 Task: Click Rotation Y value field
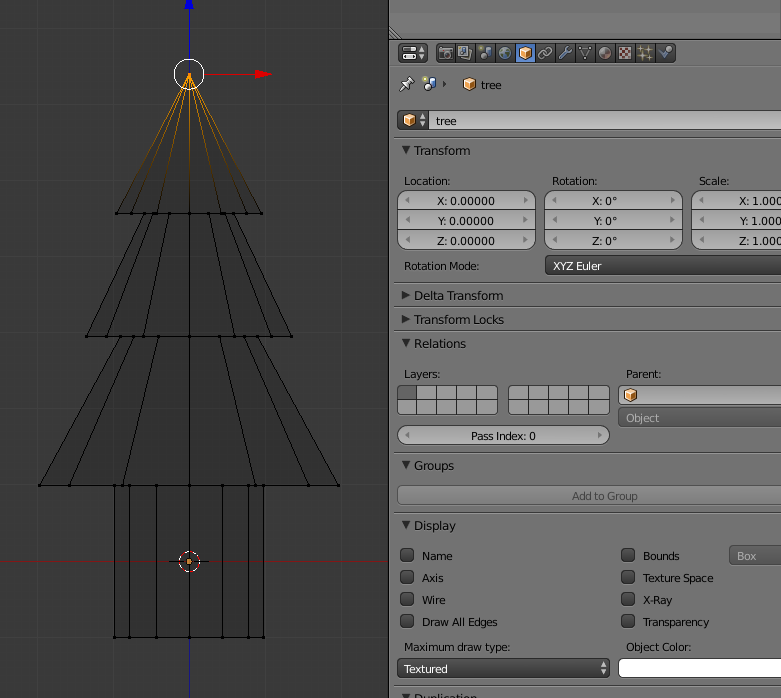(x=613, y=221)
